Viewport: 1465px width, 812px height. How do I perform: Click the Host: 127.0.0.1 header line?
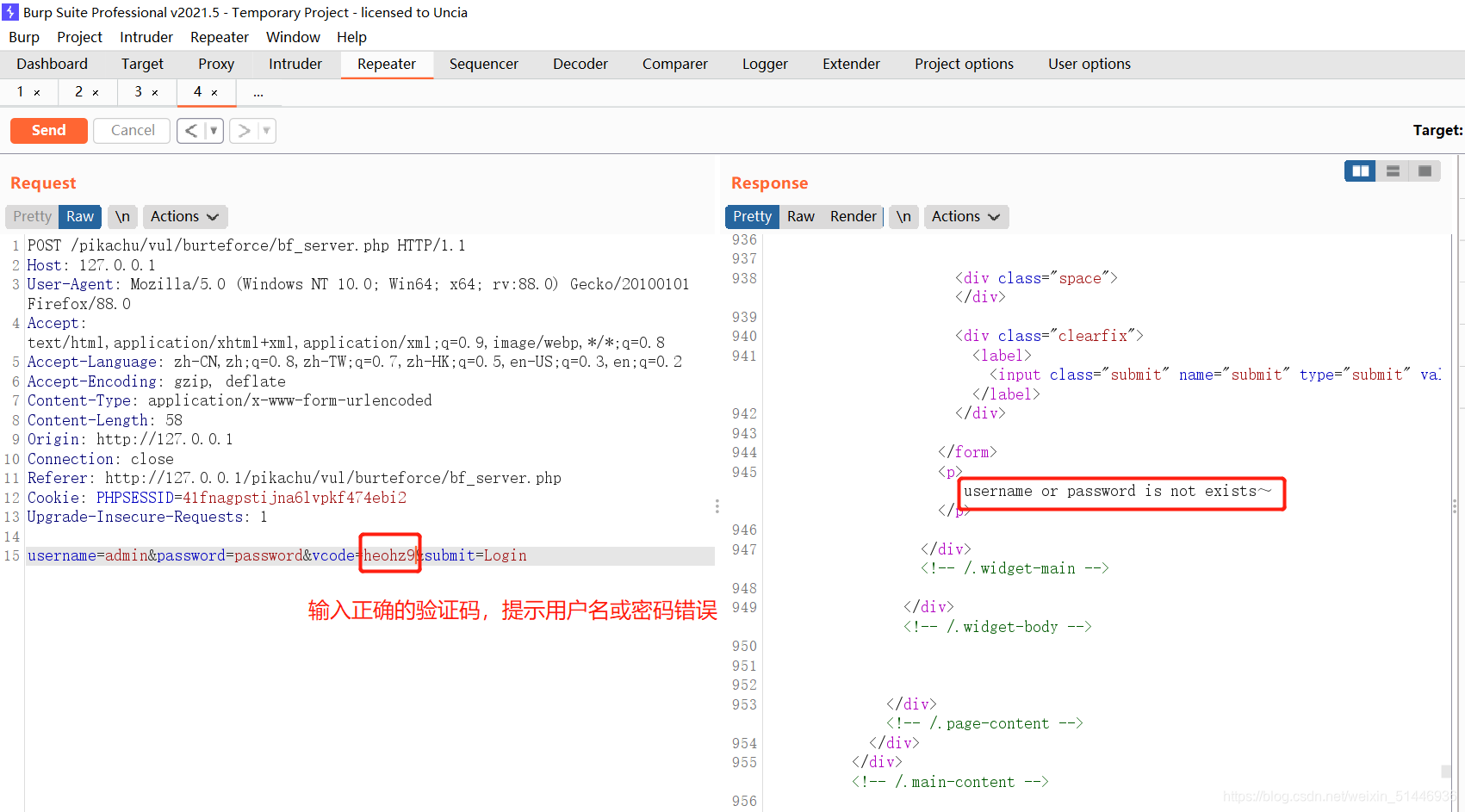[x=91, y=265]
